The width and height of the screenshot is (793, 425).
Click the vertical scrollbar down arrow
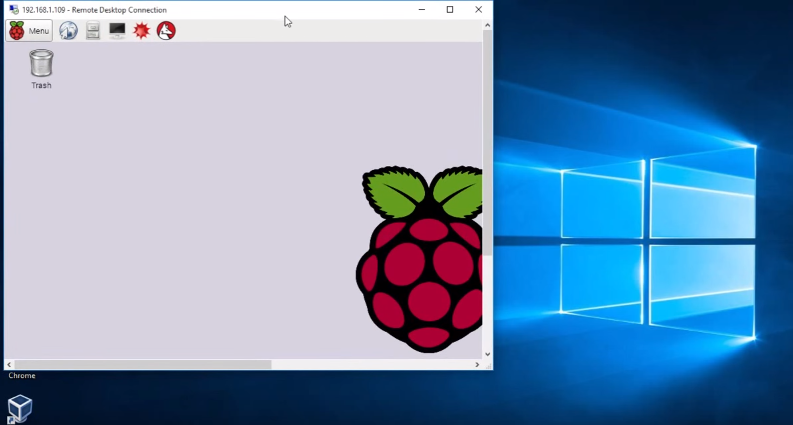[488, 355]
